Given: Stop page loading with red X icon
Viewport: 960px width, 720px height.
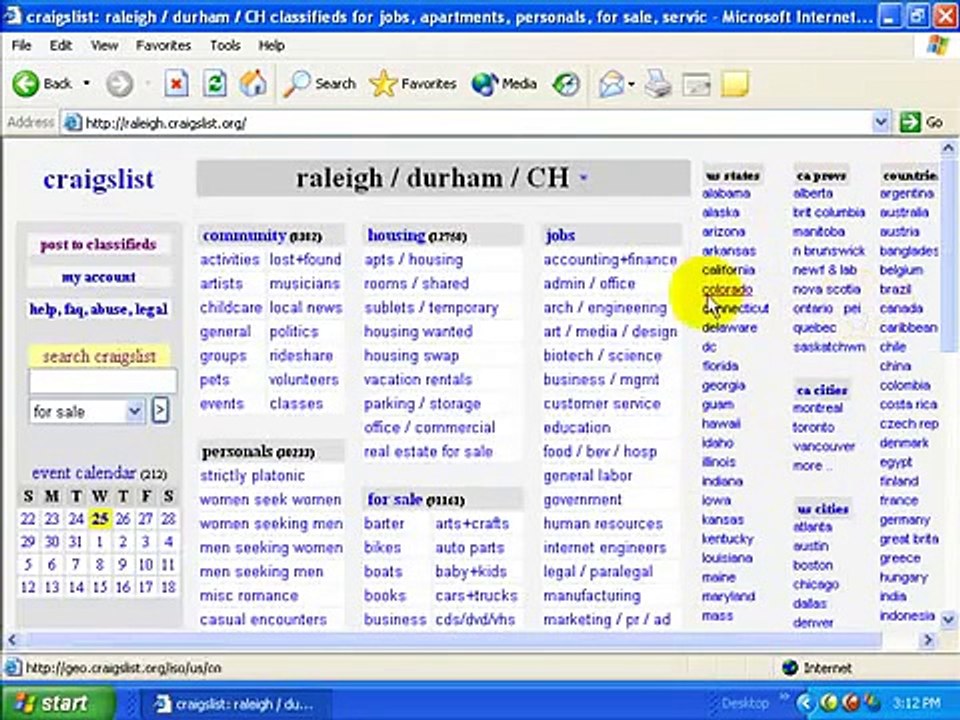Looking at the screenshot, I should tap(176, 84).
